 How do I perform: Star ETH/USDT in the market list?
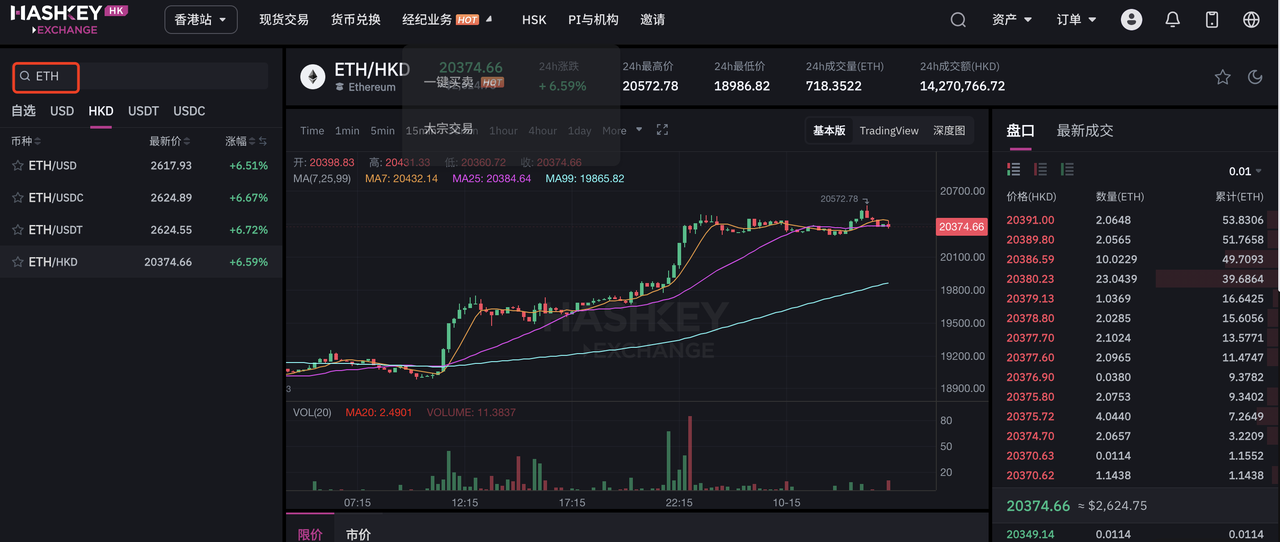click(x=17, y=230)
